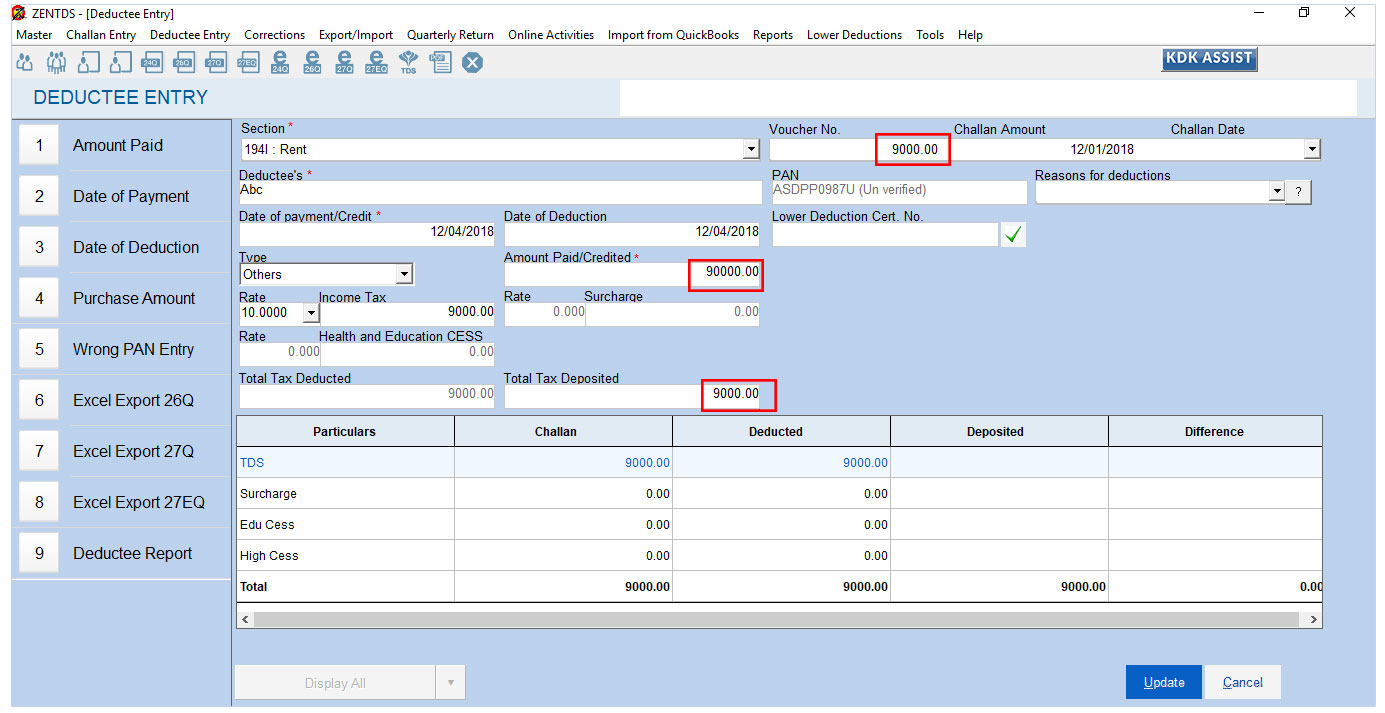Open the Quarterly Return menu
The image size is (1385, 713).
point(450,35)
